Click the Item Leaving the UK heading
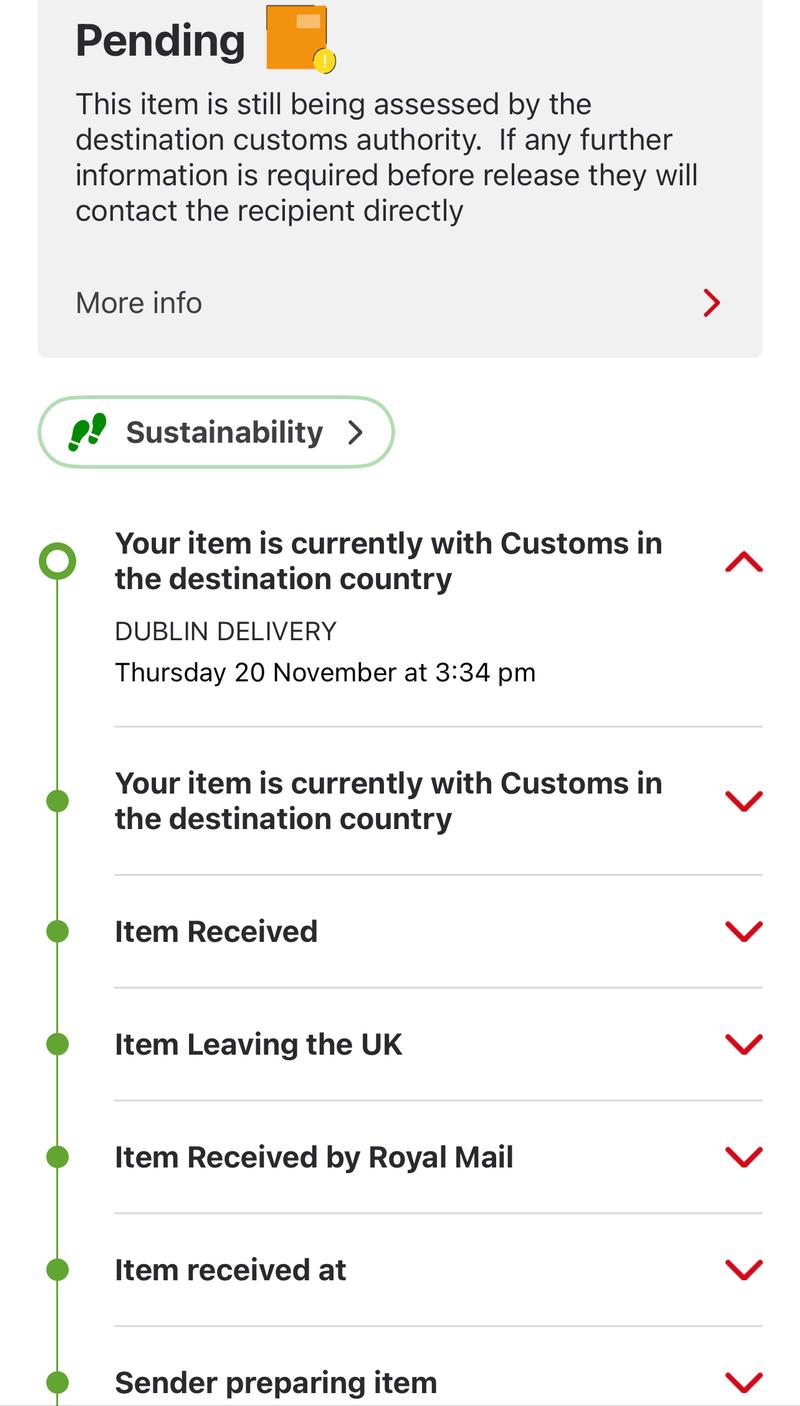800x1406 pixels. click(x=258, y=1044)
